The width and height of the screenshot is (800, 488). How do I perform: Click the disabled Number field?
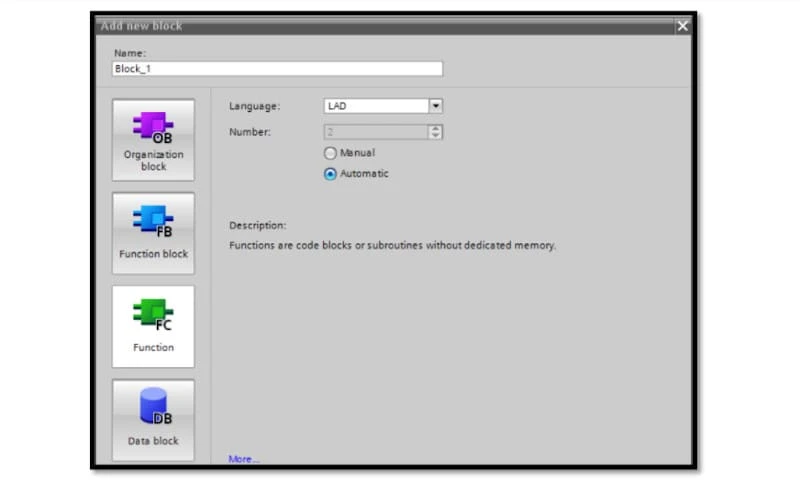pos(376,132)
